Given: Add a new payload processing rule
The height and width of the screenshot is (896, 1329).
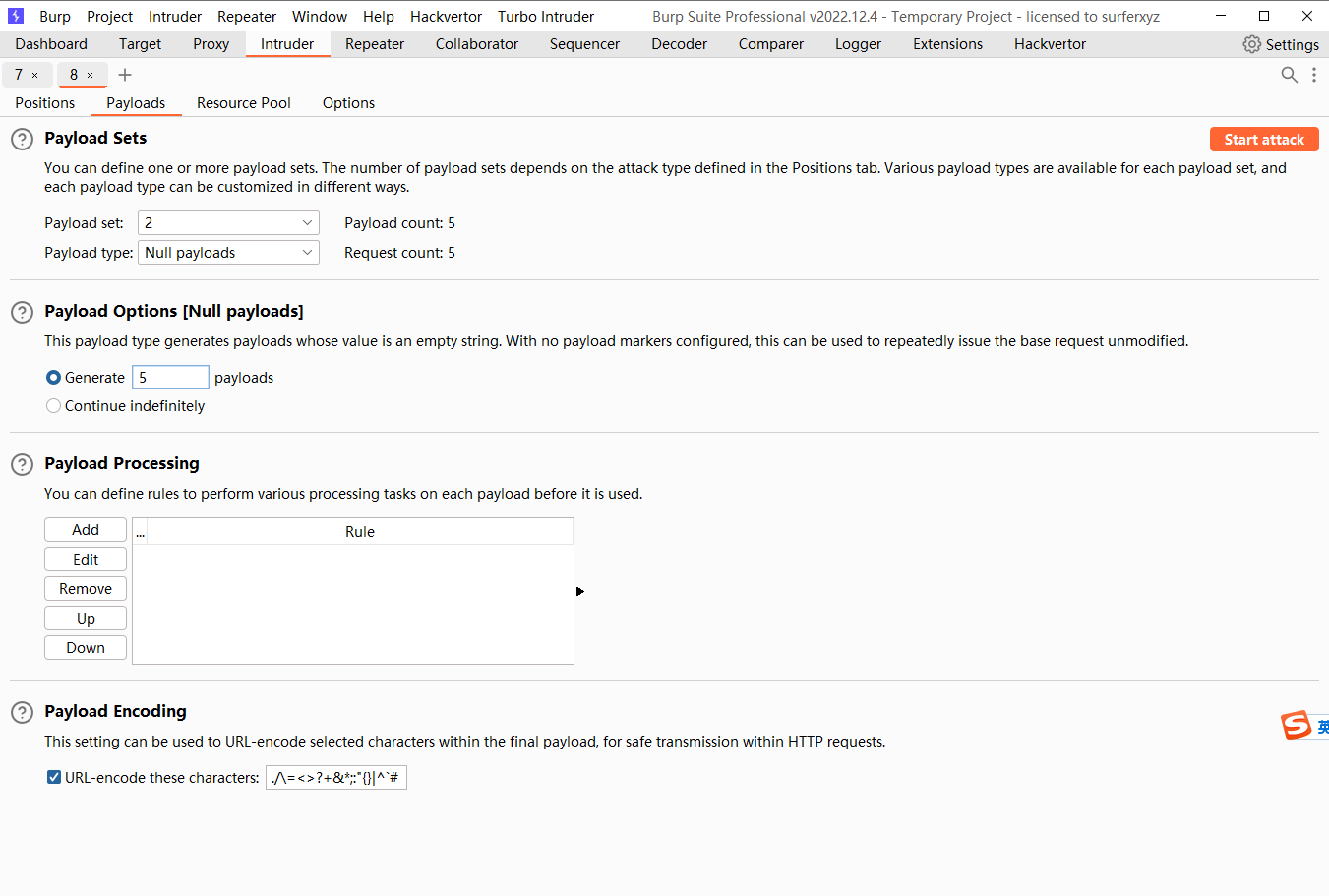Looking at the screenshot, I should click(85, 529).
